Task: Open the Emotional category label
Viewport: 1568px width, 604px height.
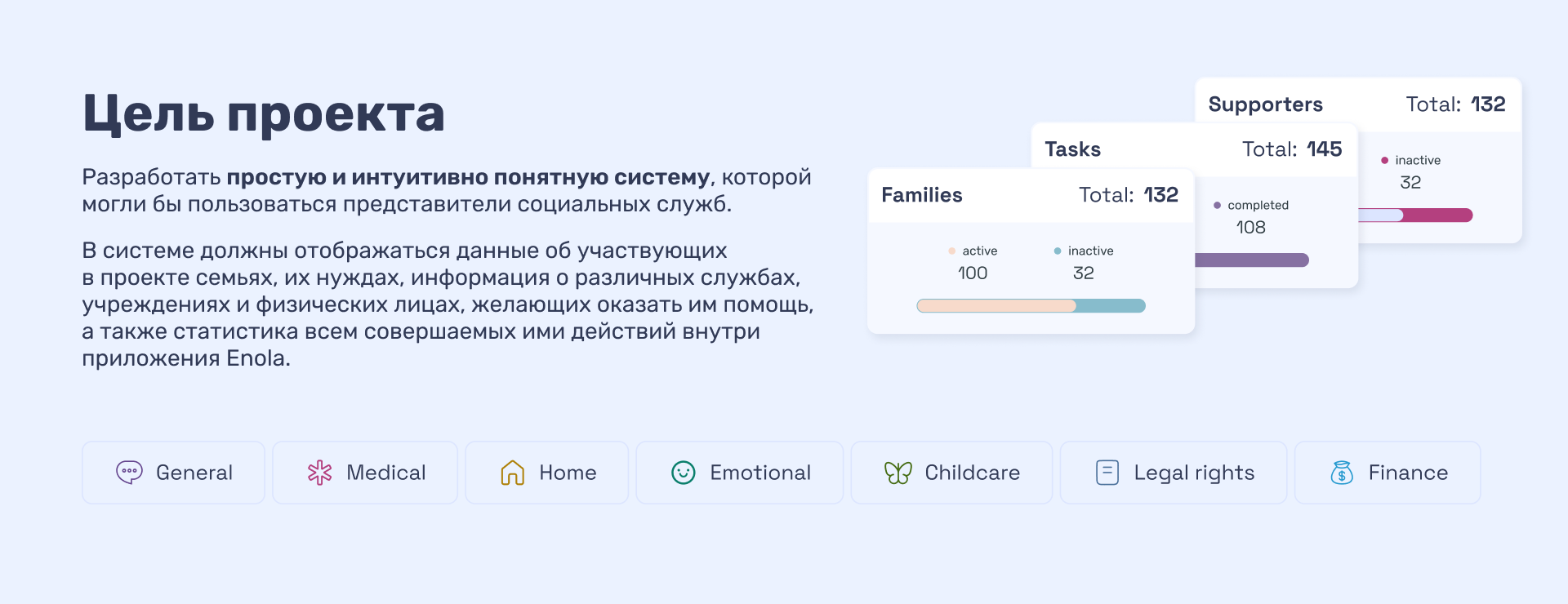Action: (760, 473)
